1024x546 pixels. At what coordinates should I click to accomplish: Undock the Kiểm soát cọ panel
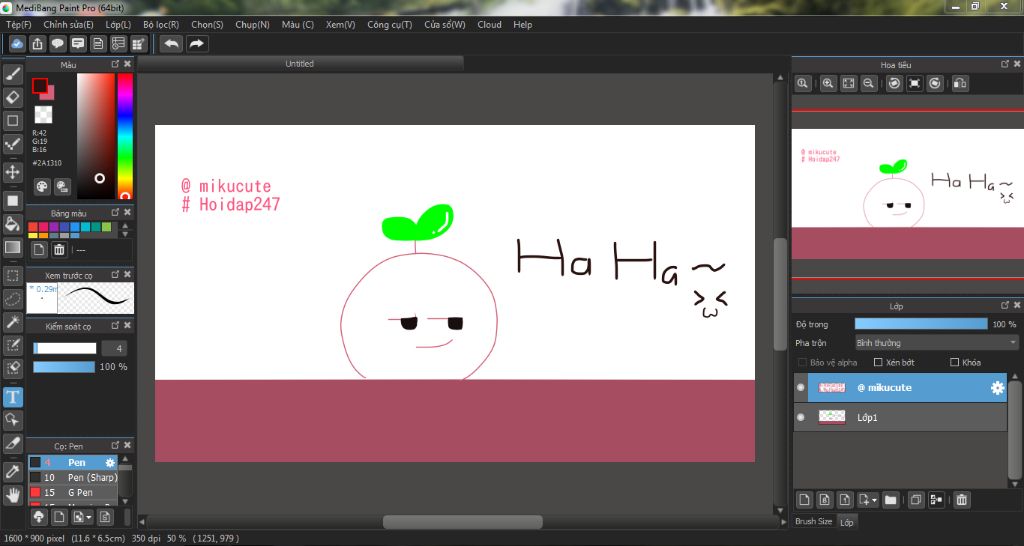coord(115,325)
